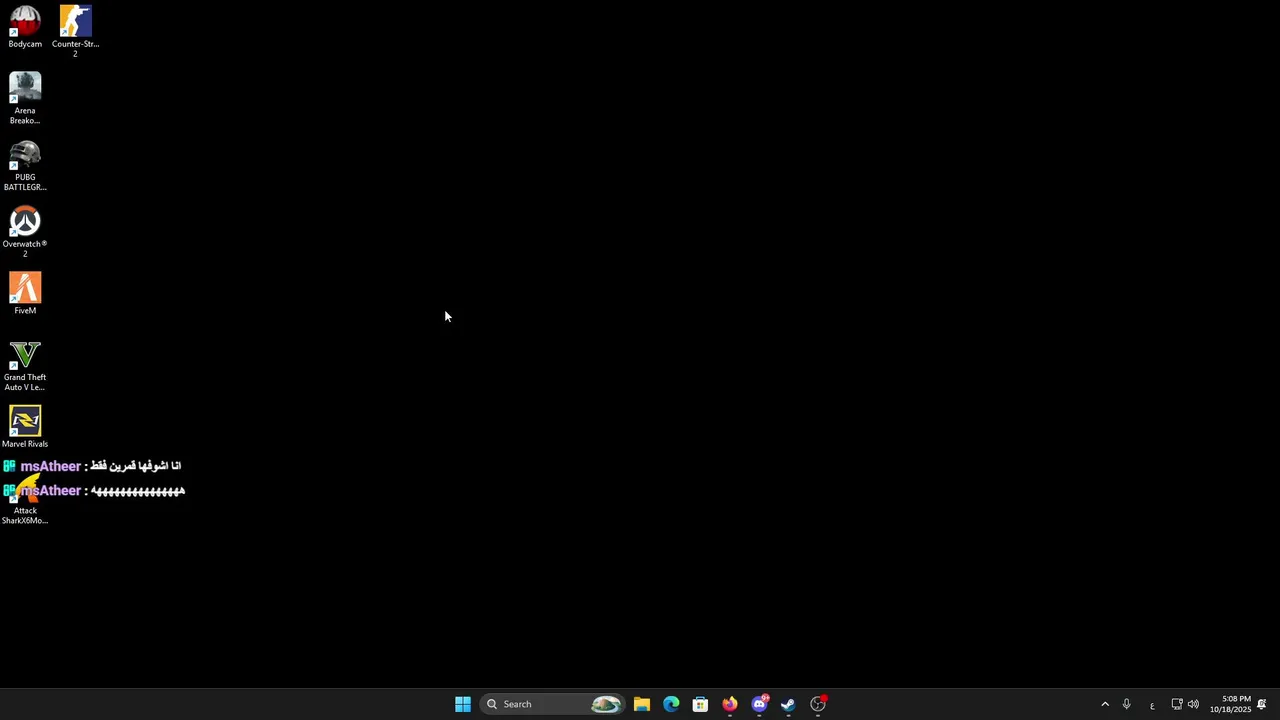Open Discord from the taskbar

tap(759, 704)
